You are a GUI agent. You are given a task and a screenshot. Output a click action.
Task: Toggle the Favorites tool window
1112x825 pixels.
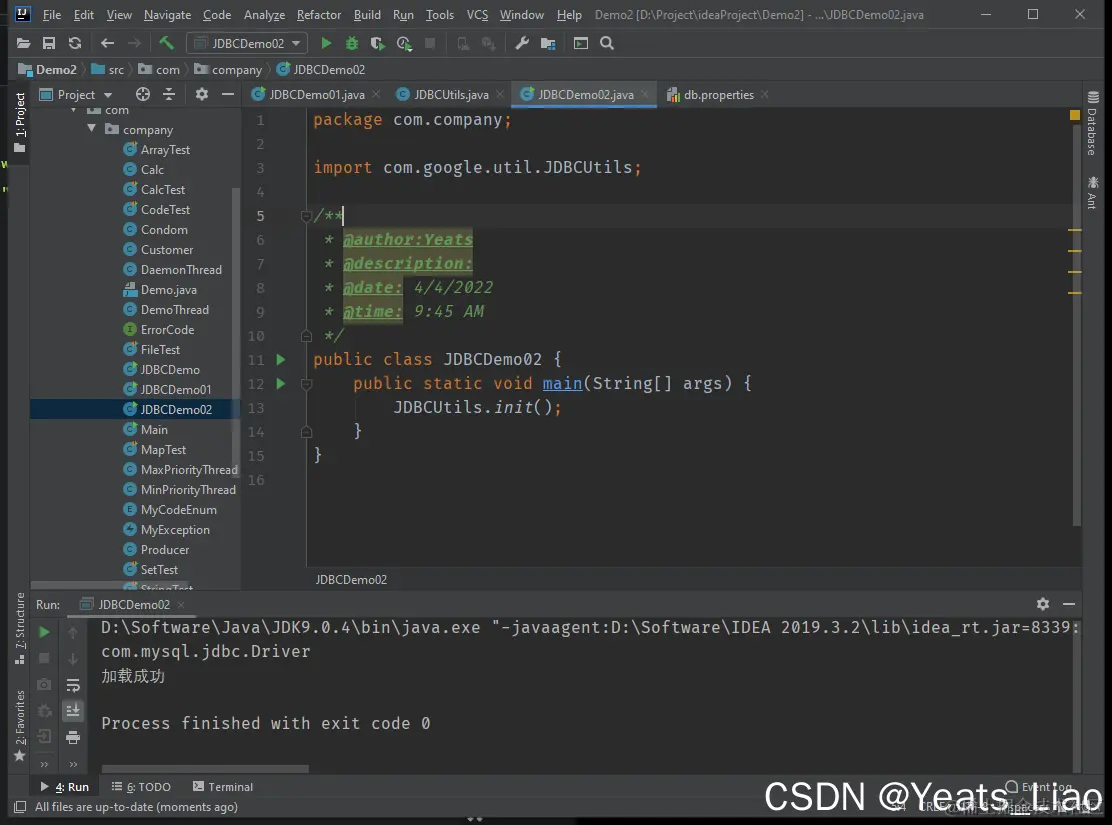[20, 726]
